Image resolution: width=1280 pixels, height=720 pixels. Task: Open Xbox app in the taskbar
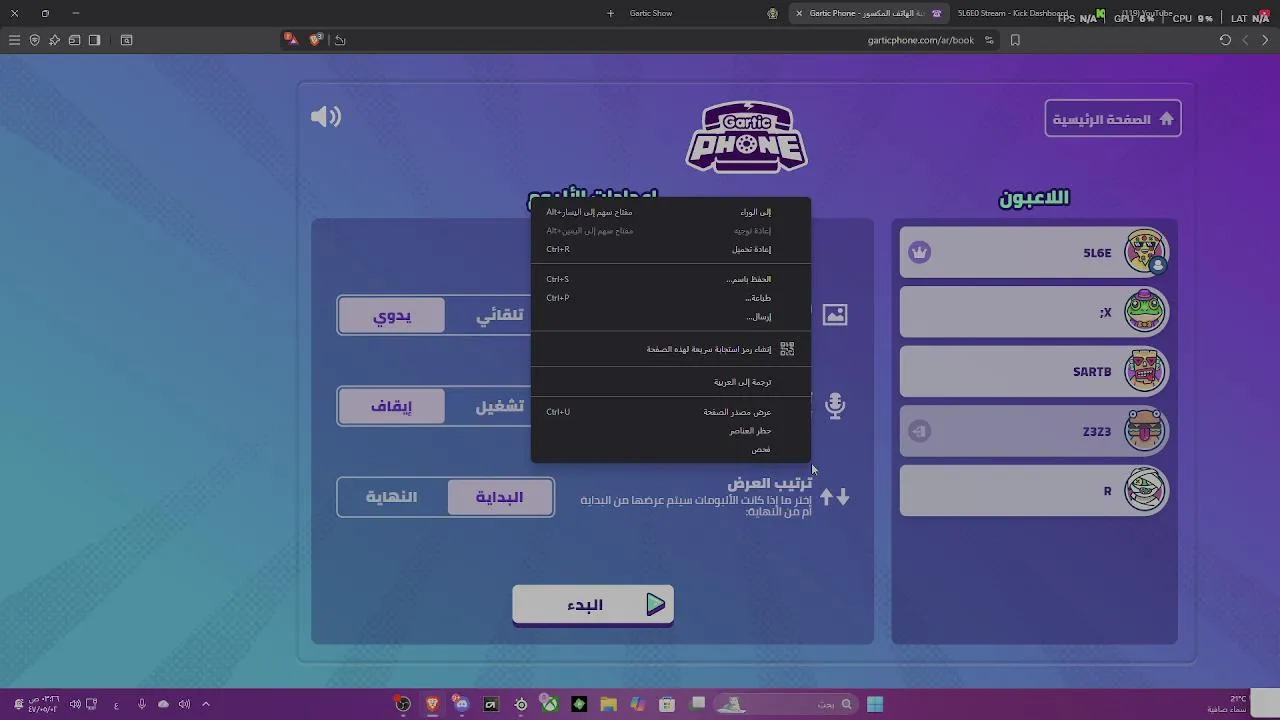pyautogui.click(x=550, y=704)
